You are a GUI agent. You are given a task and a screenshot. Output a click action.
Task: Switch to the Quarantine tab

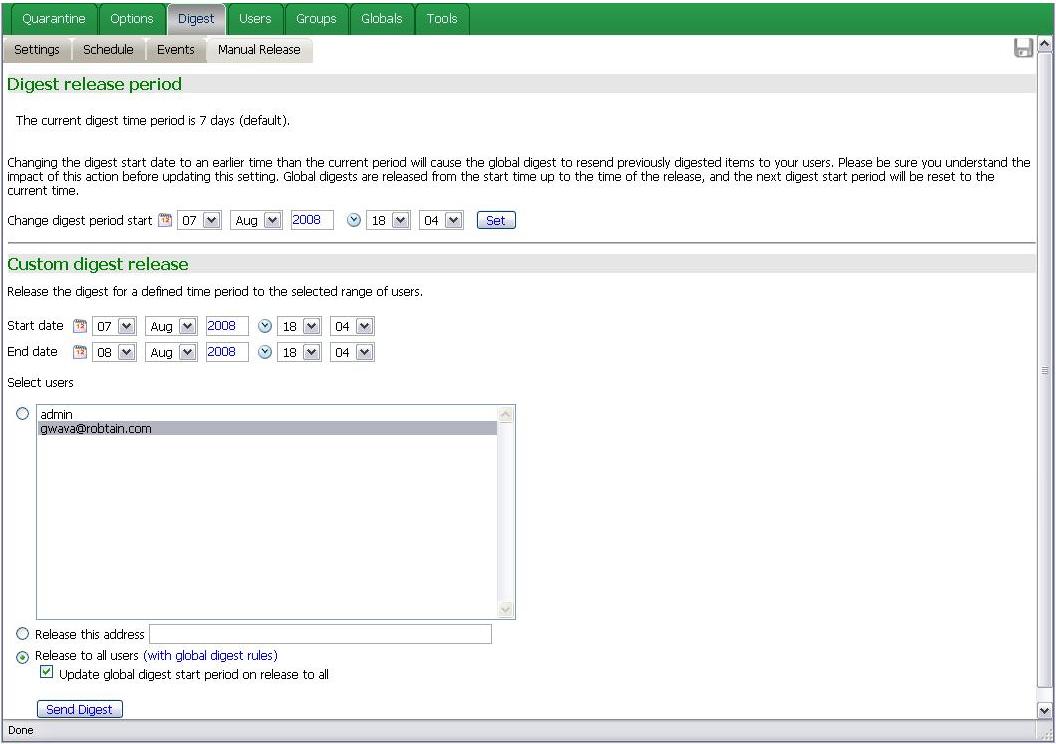[54, 19]
